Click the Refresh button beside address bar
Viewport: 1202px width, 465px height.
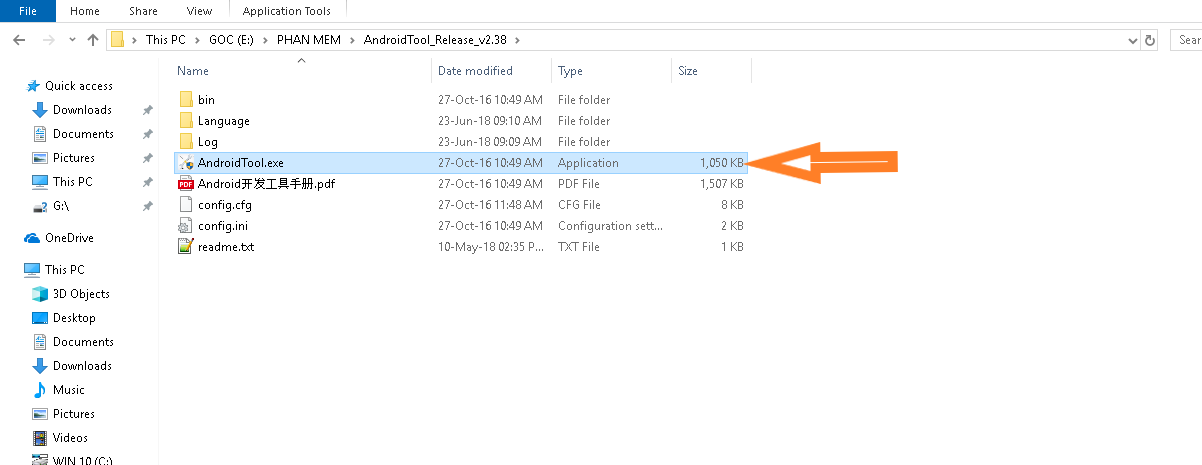point(1150,40)
